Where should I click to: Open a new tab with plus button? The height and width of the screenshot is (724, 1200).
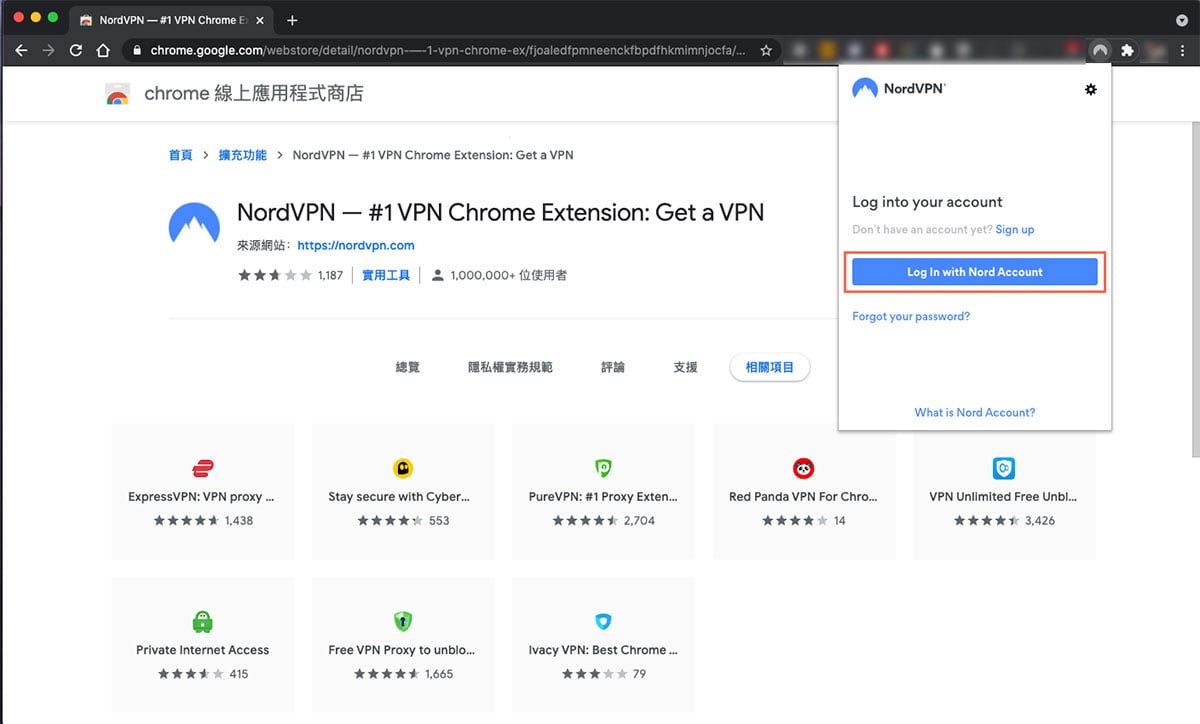pyautogui.click(x=292, y=20)
